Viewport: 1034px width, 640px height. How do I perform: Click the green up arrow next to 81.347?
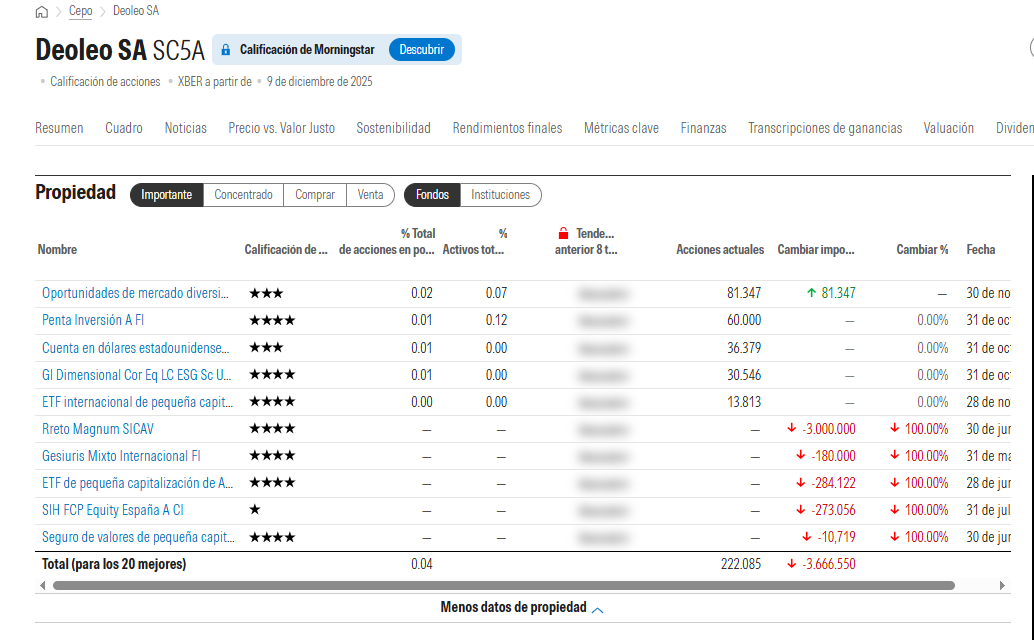(x=811, y=294)
